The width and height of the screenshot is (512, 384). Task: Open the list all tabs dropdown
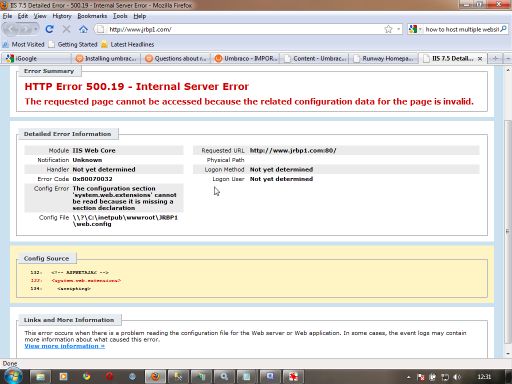(508, 58)
